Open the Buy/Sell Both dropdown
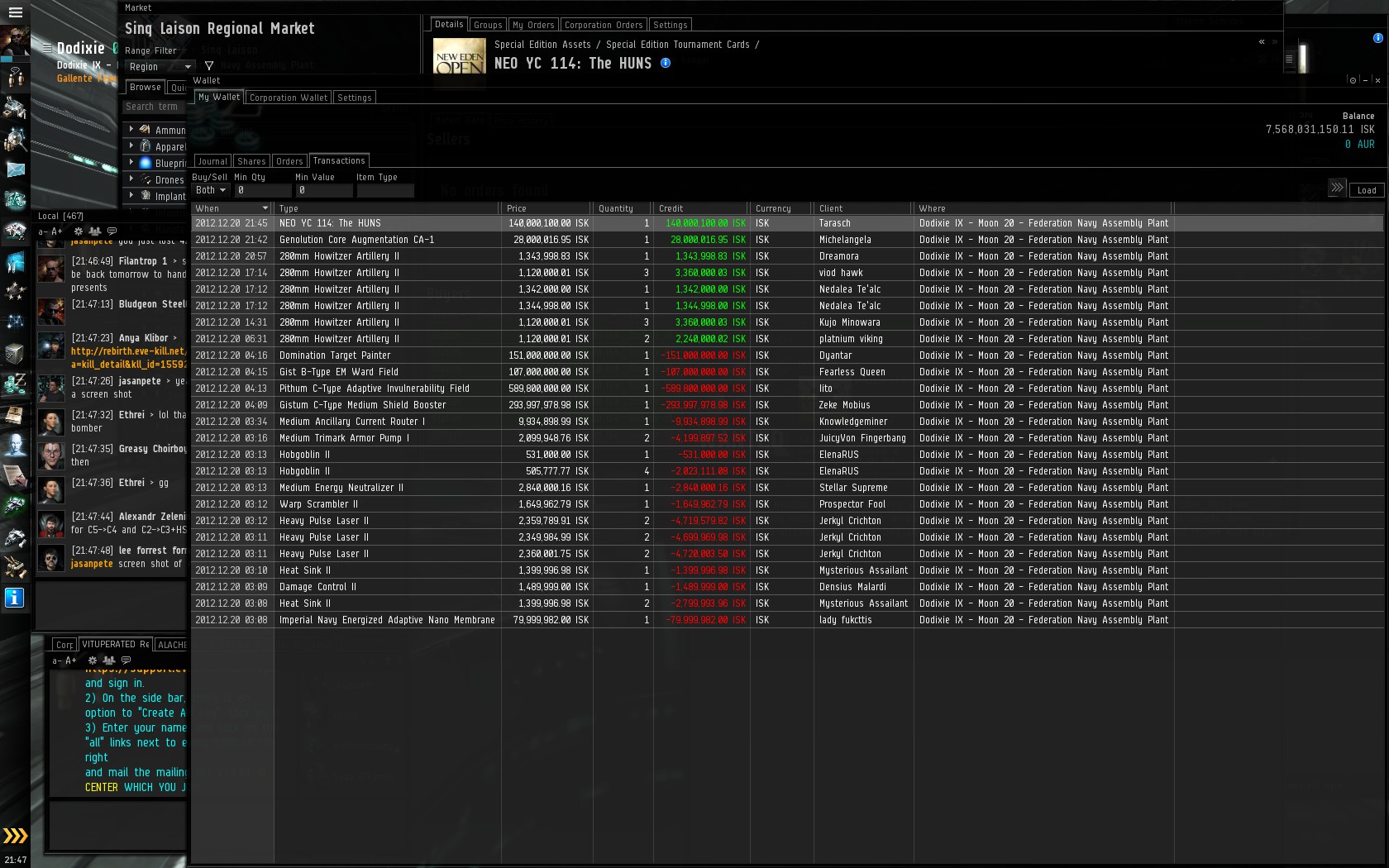Screen dimensions: 1389x868 211,190
